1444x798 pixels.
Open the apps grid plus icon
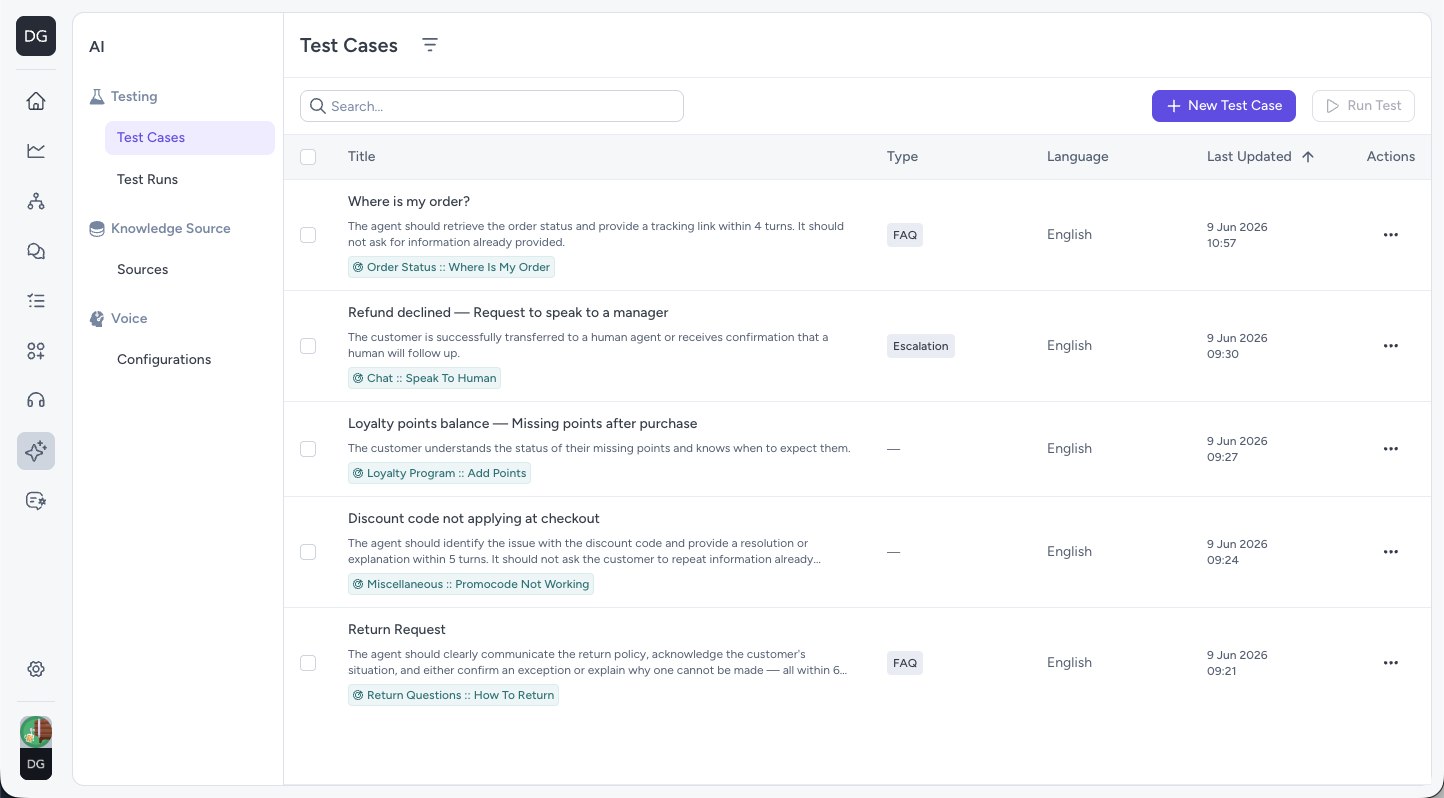[x=36, y=351]
